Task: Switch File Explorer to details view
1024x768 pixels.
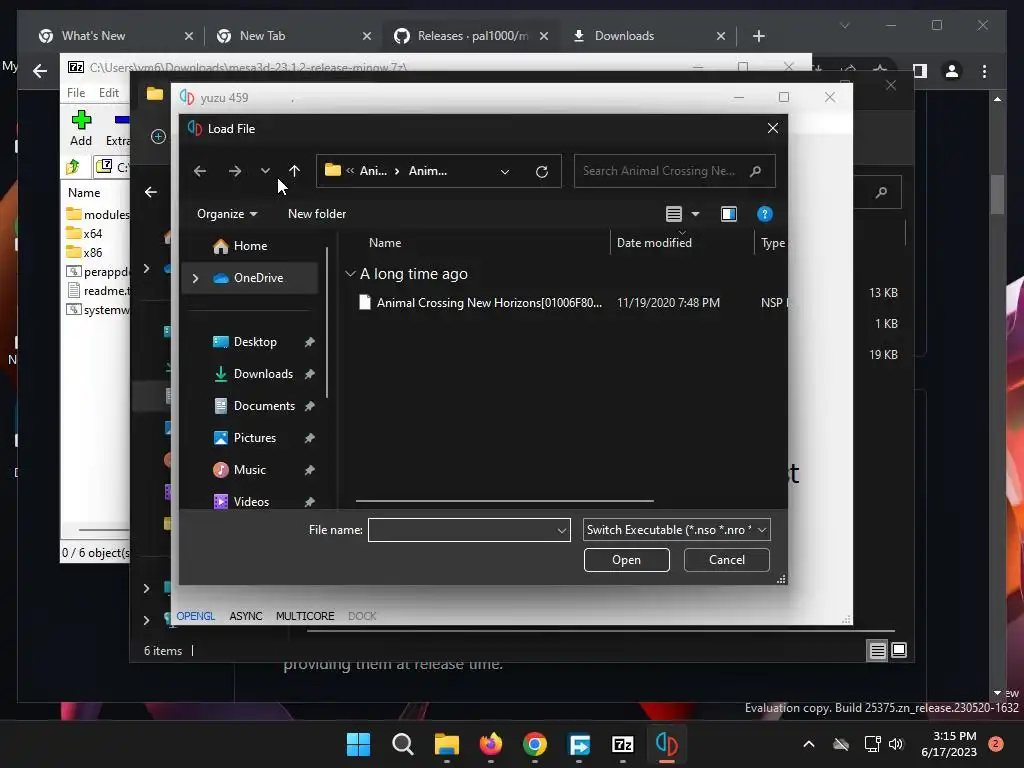Action: [x=877, y=650]
